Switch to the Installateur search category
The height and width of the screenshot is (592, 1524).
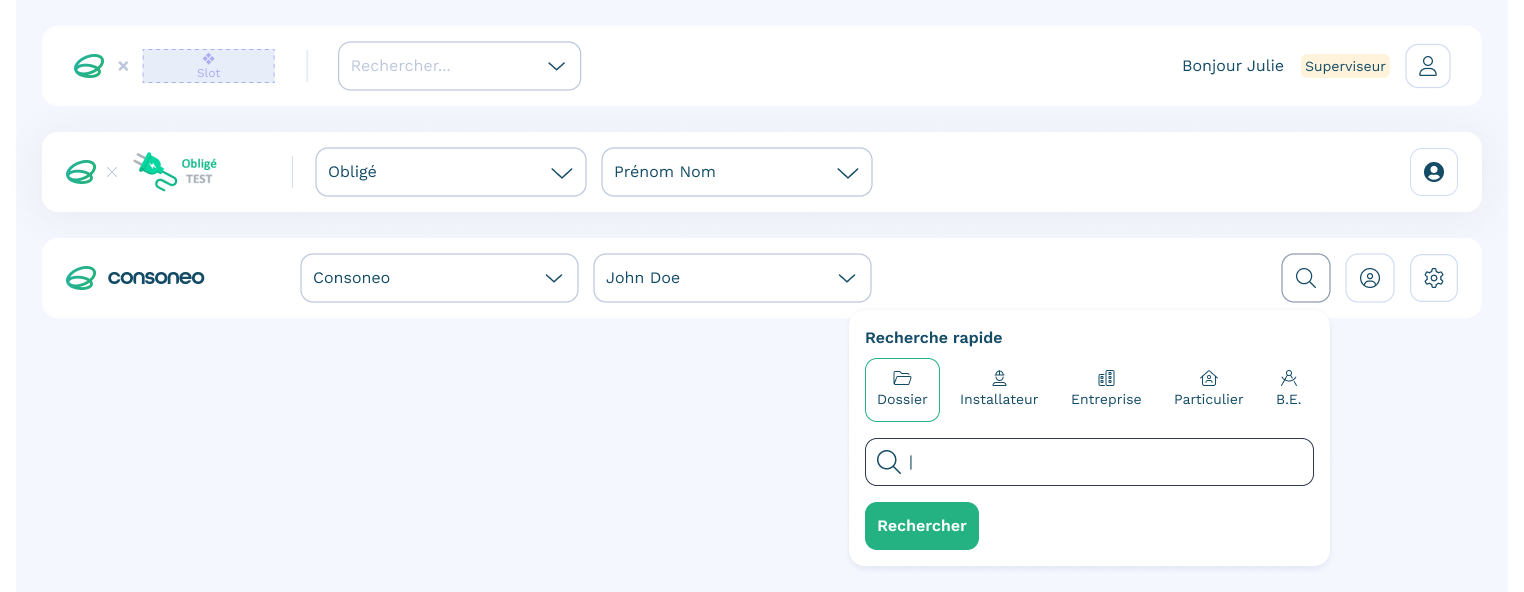pos(999,389)
